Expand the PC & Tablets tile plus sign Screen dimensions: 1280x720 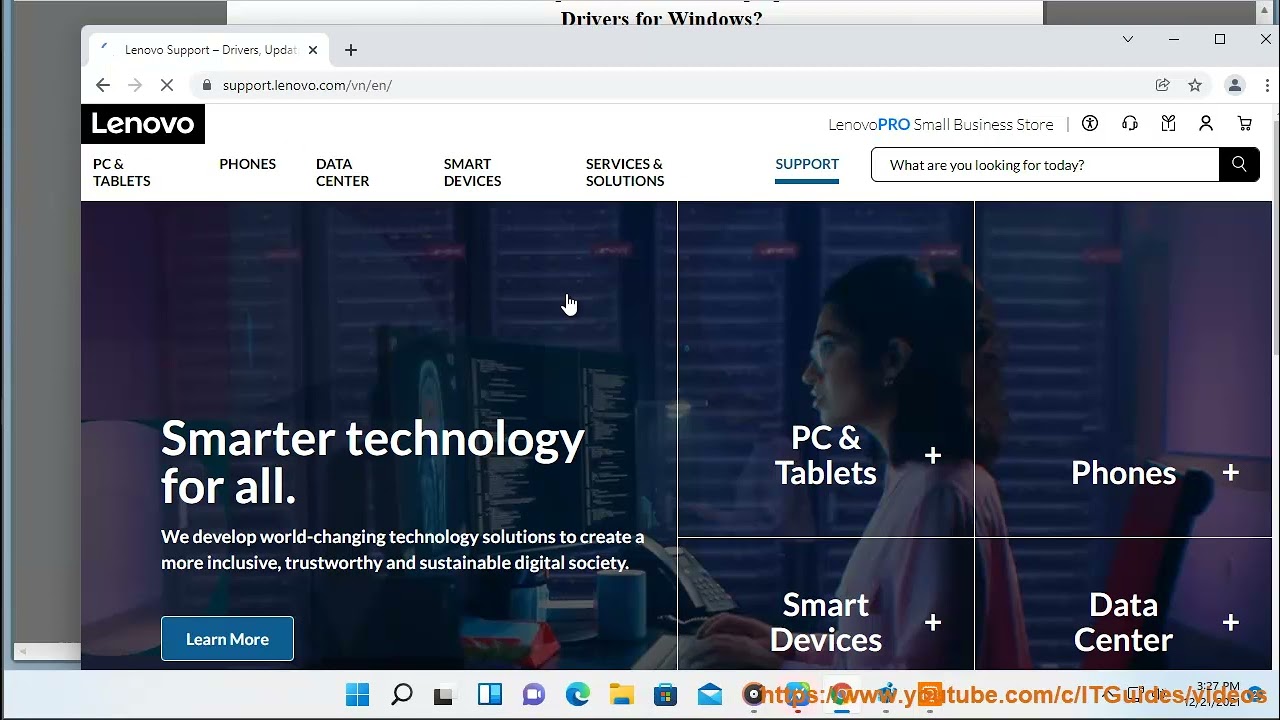pos(933,456)
